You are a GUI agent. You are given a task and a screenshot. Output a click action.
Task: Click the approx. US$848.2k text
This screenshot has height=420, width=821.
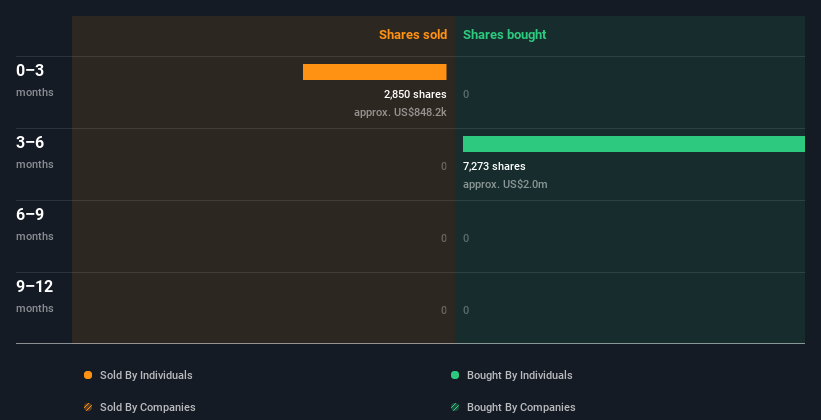click(400, 112)
